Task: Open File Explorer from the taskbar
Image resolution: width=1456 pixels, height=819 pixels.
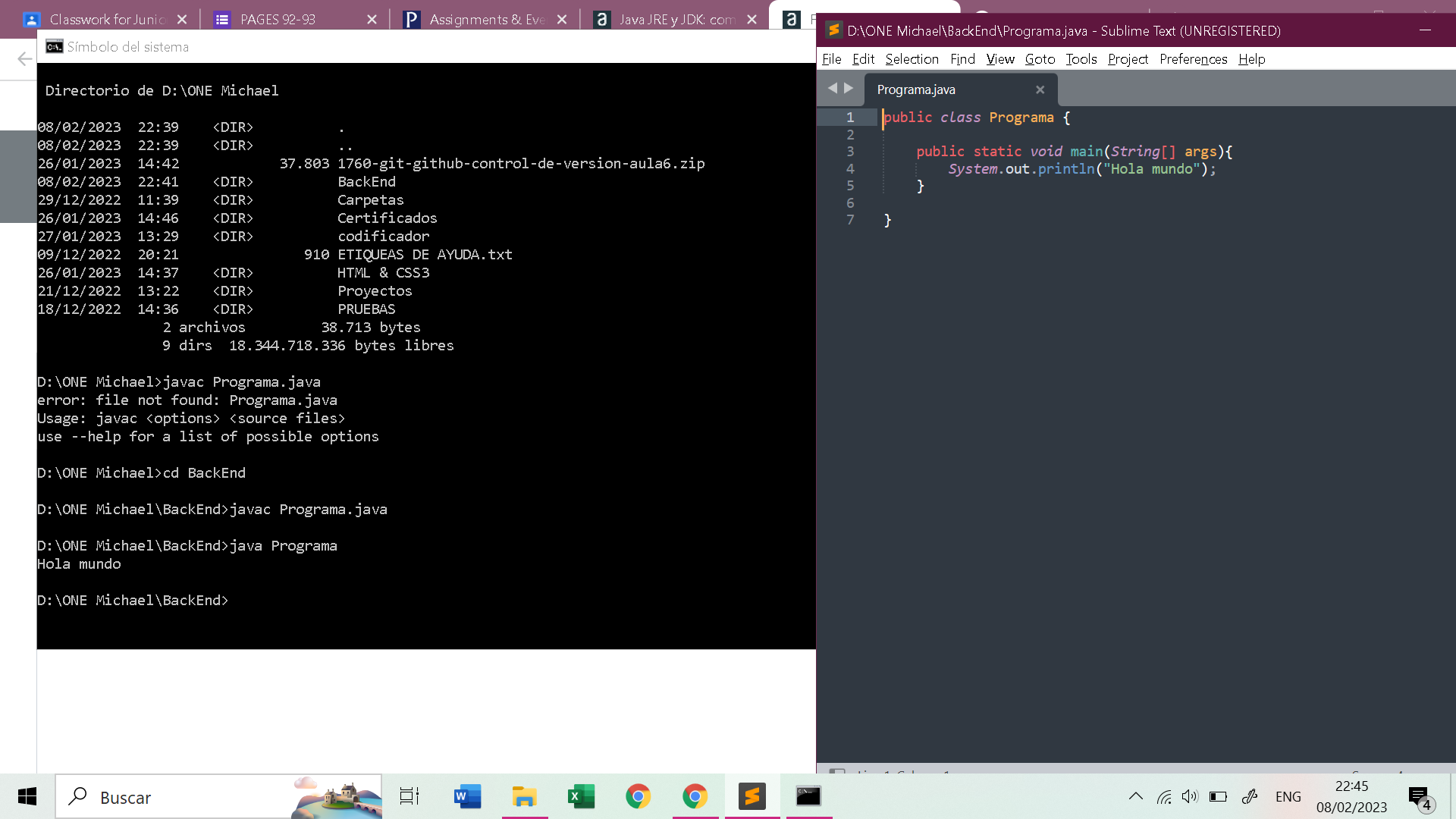Action: click(x=524, y=796)
